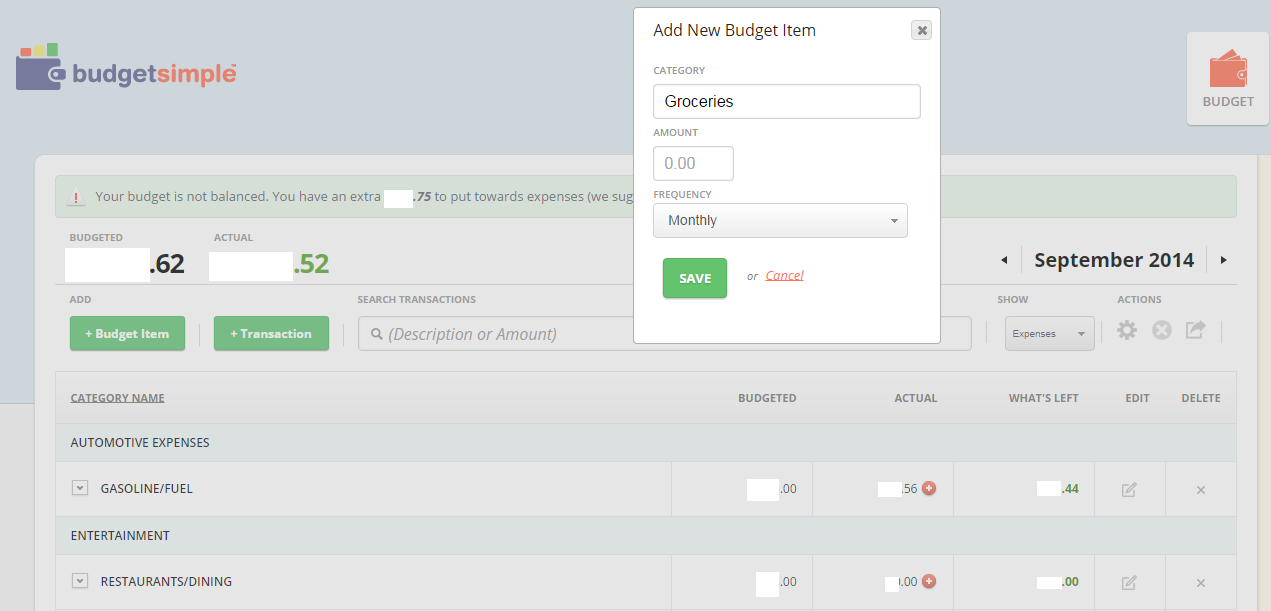Click the export share icon in Actions
This screenshot has width=1271, height=611.
tap(1195, 330)
